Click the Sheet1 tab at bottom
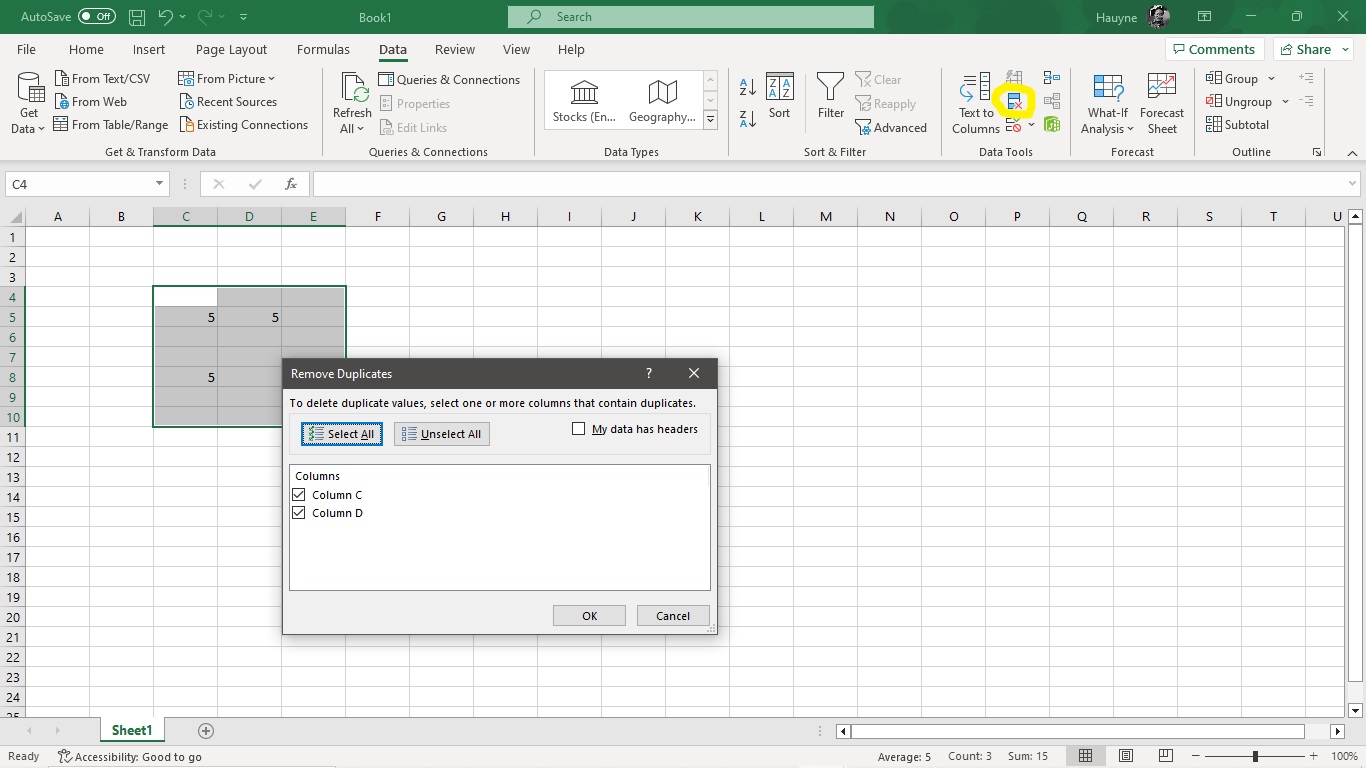This screenshot has width=1366, height=768. point(131,730)
